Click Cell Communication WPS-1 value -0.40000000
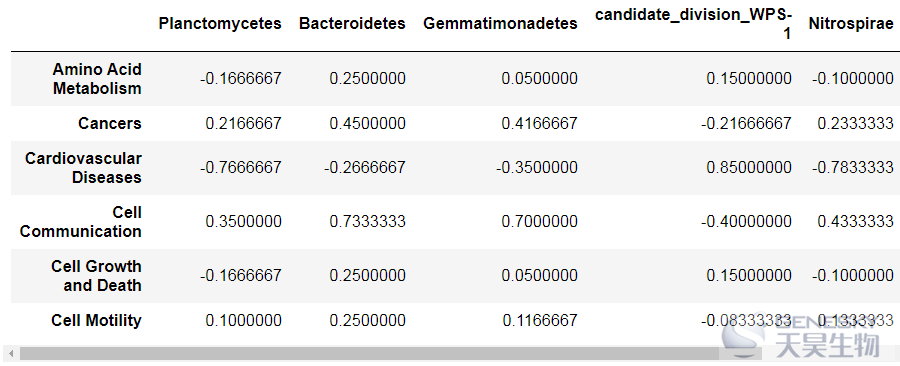900x366 pixels. (746, 221)
